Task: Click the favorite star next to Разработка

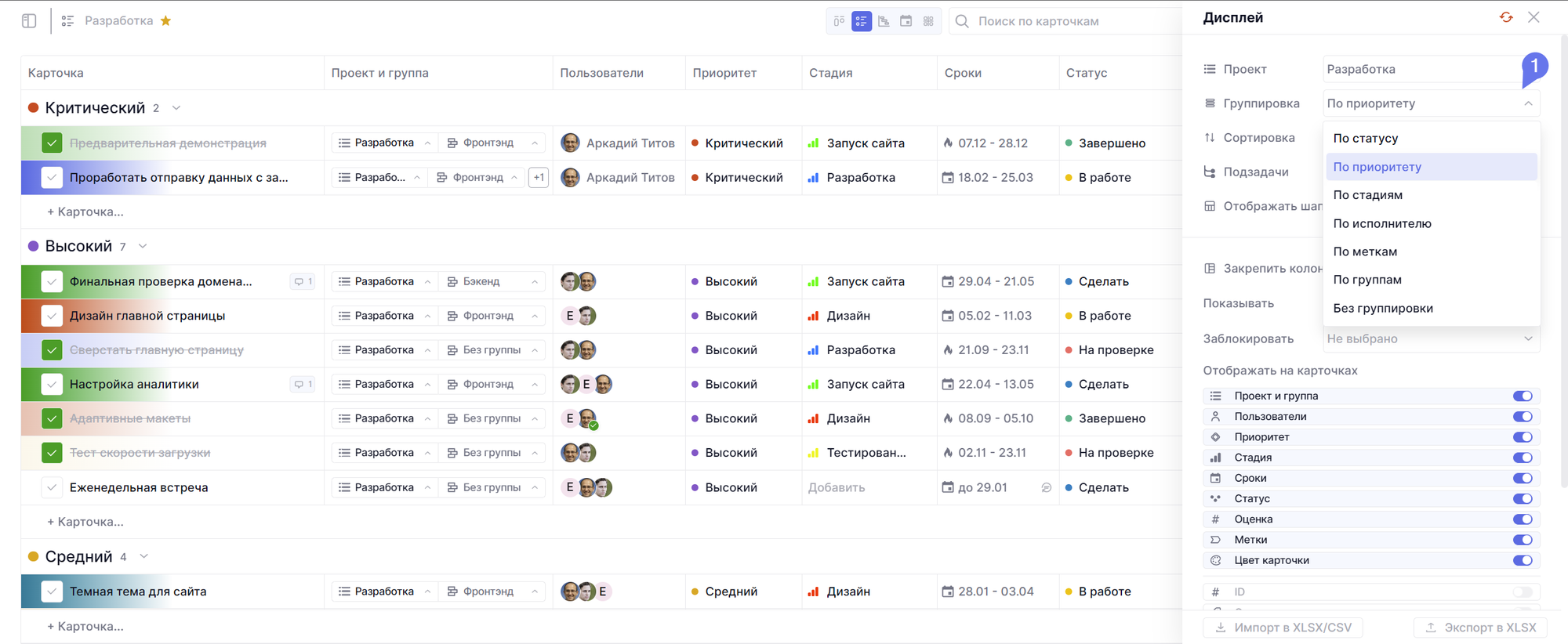Action: pyautogui.click(x=165, y=21)
